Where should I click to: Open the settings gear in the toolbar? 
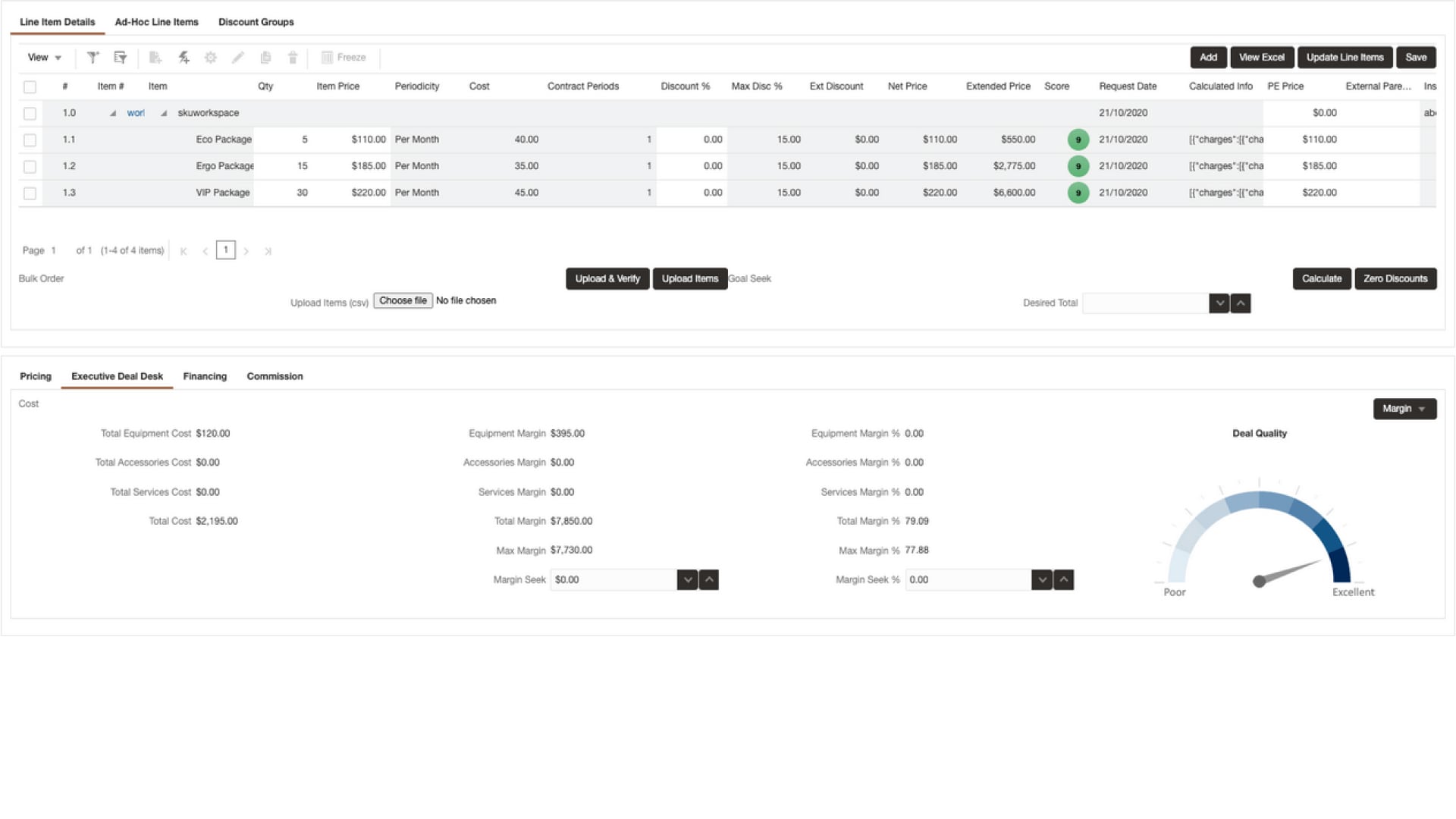coord(211,57)
